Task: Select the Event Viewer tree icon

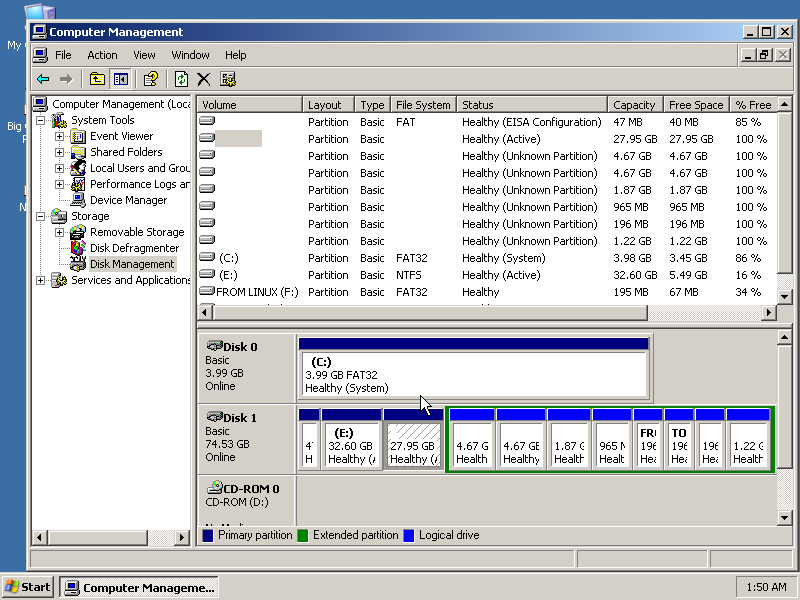Action: click(78, 136)
